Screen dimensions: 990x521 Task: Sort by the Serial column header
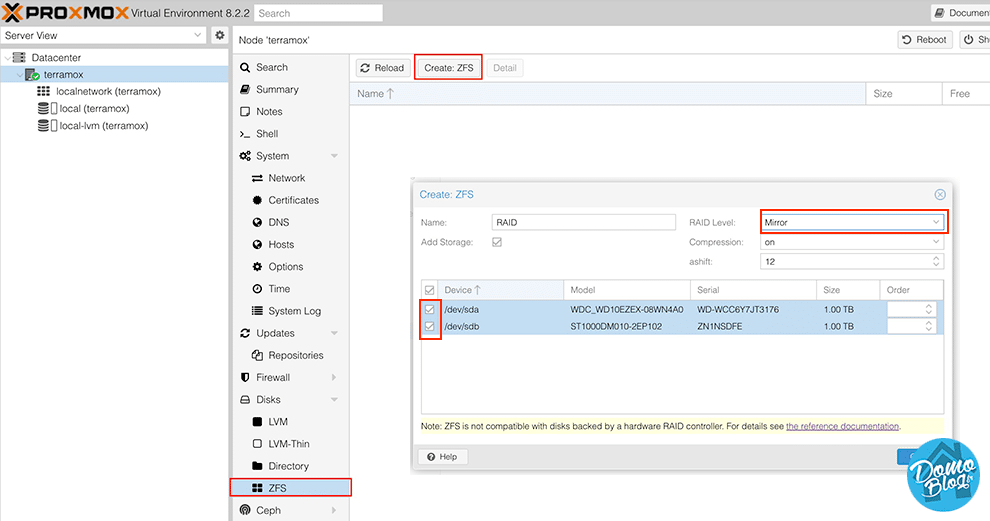point(753,290)
